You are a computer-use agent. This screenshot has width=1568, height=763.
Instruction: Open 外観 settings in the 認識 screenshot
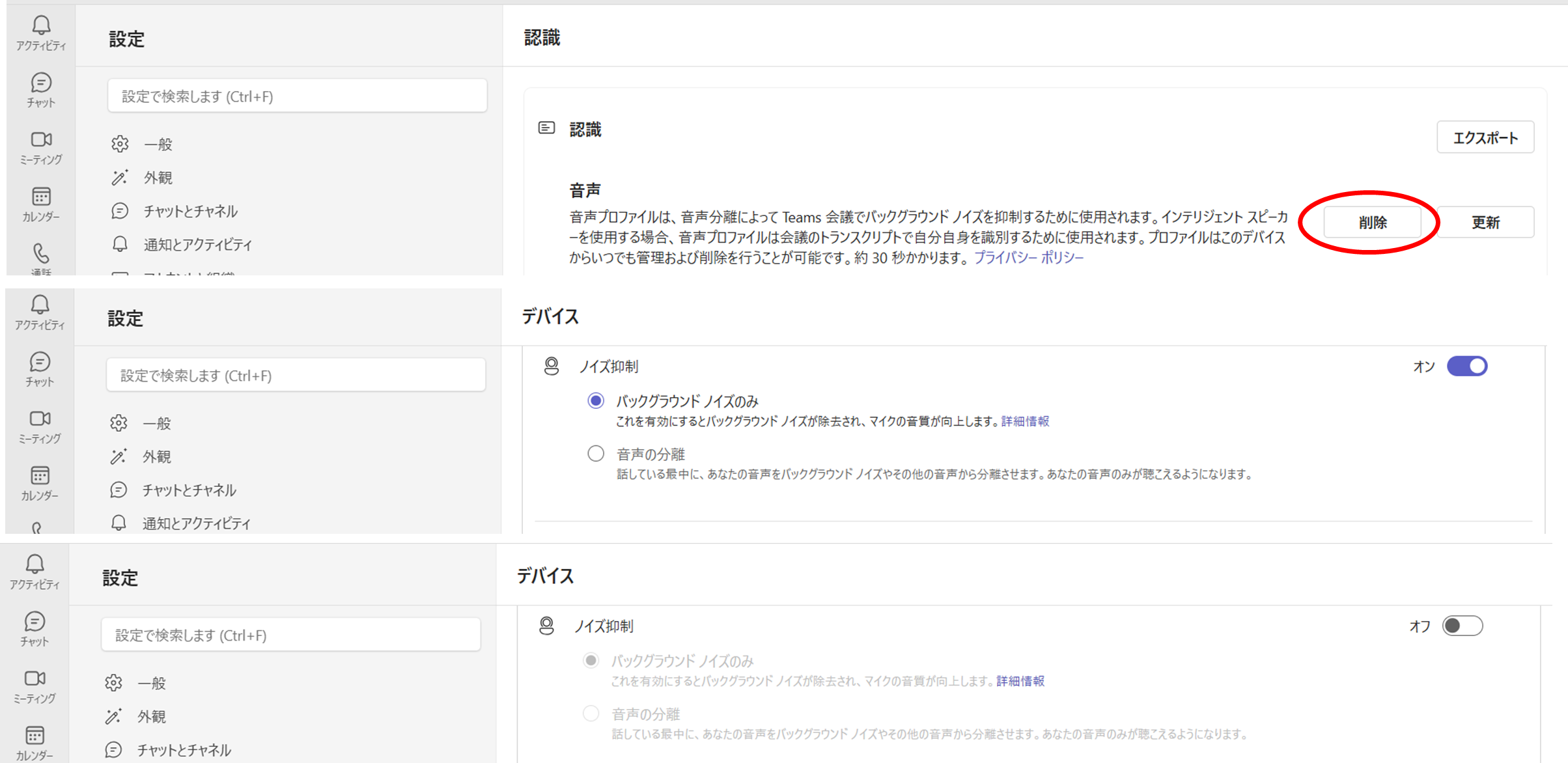click(158, 177)
